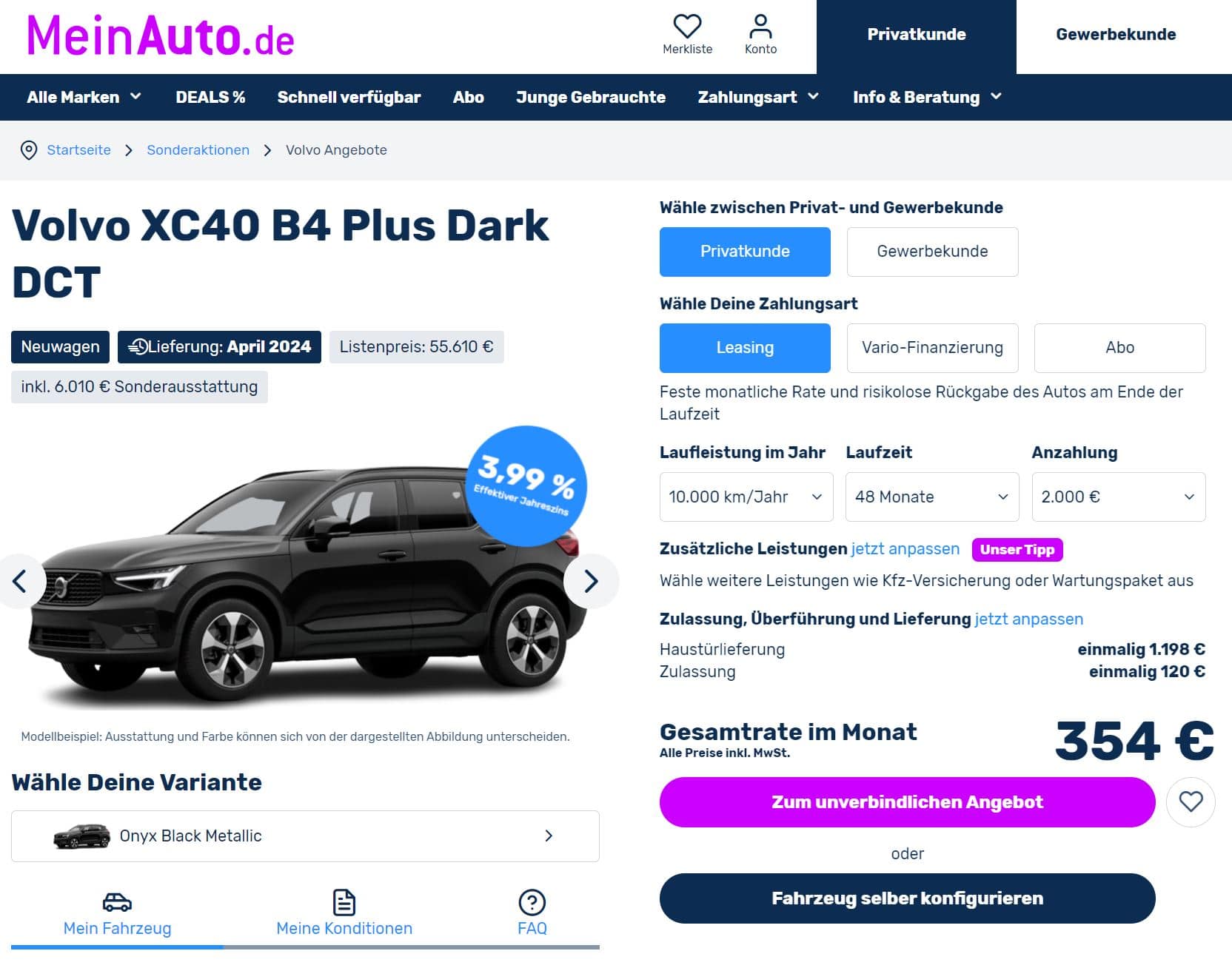Screen dimensions: 1232x968
Task: Add offer to wishlist via heart button
Action: point(1191,801)
